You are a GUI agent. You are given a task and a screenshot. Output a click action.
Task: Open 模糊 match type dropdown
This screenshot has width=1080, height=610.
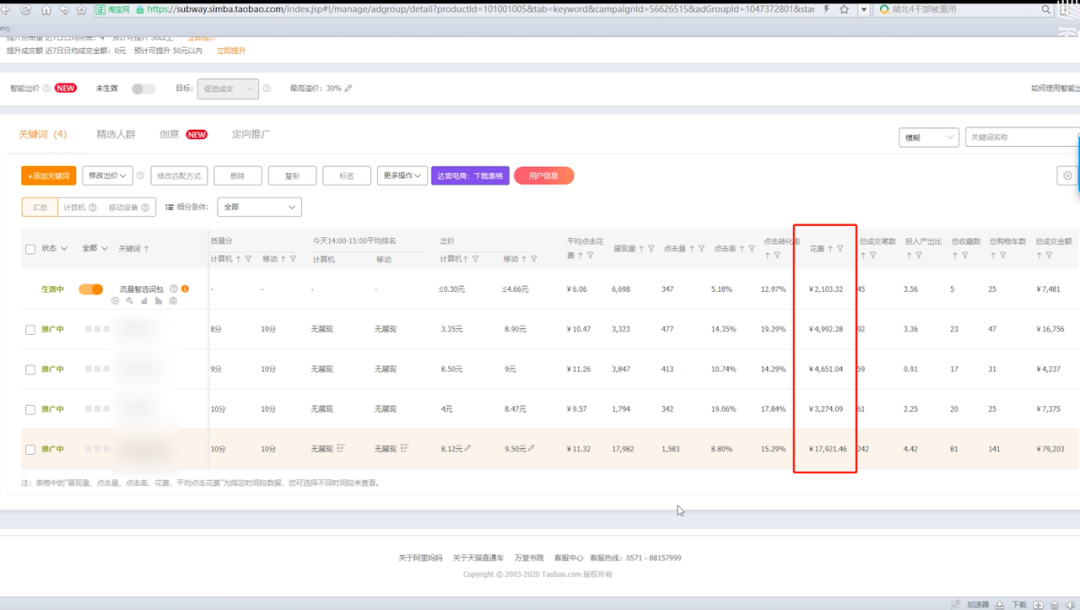(x=928, y=138)
